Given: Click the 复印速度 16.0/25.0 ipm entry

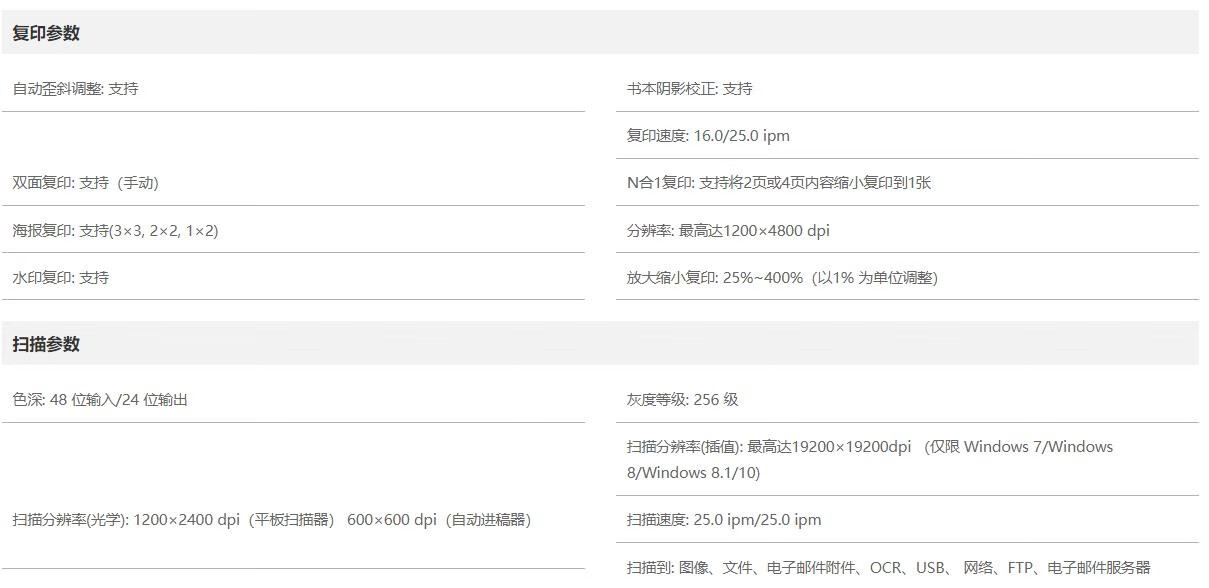Looking at the screenshot, I should [708, 135].
